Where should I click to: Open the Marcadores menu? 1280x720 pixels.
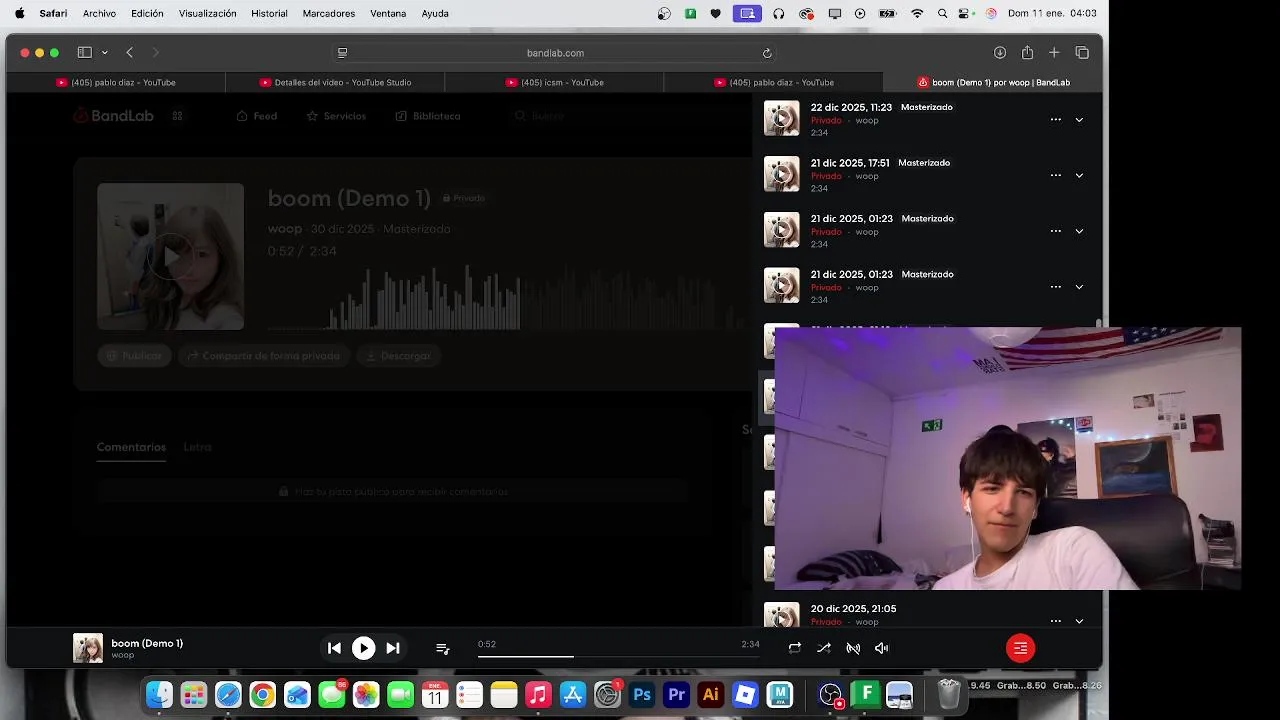pyautogui.click(x=328, y=14)
